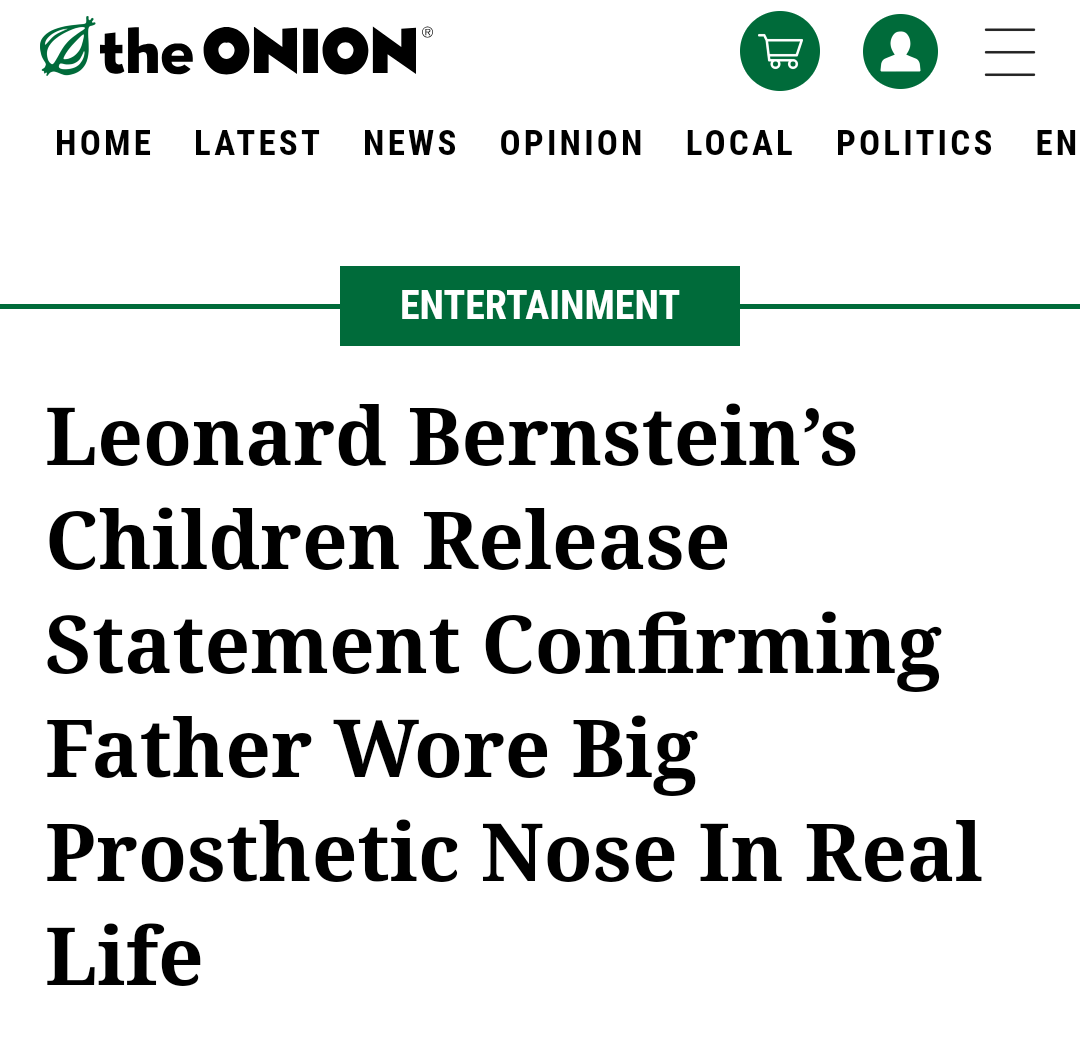Image resolution: width=1080 pixels, height=1058 pixels.
Task: Open the NEWS section
Action: (x=410, y=143)
